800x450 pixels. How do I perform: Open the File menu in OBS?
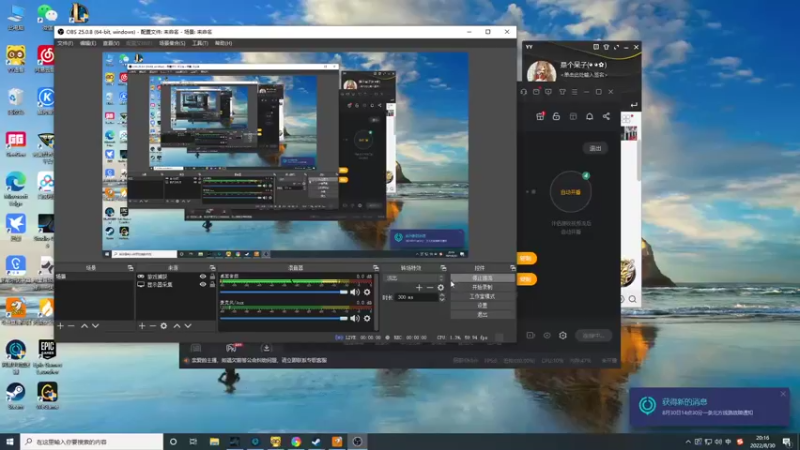[65, 43]
